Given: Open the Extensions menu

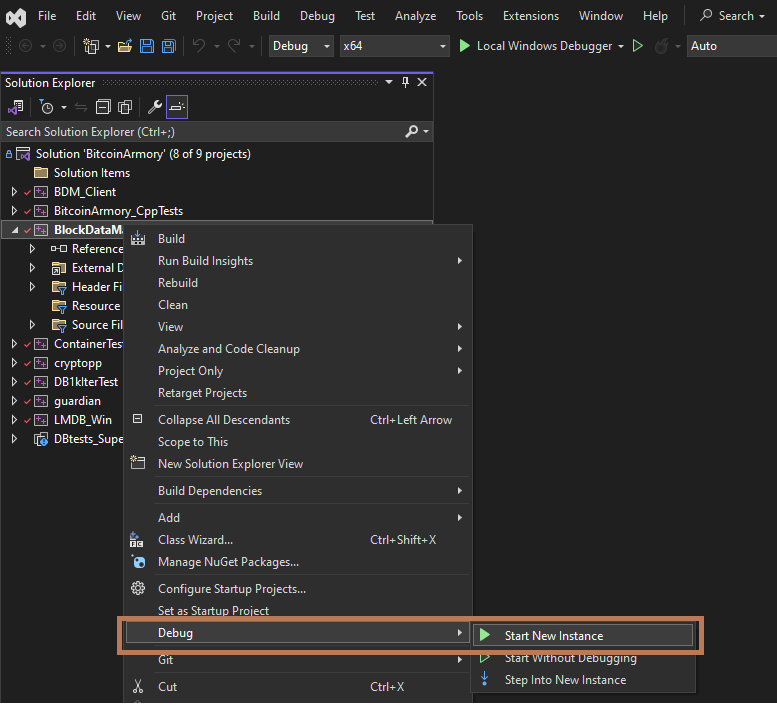Looking at the screenshot, I should 531,16.
